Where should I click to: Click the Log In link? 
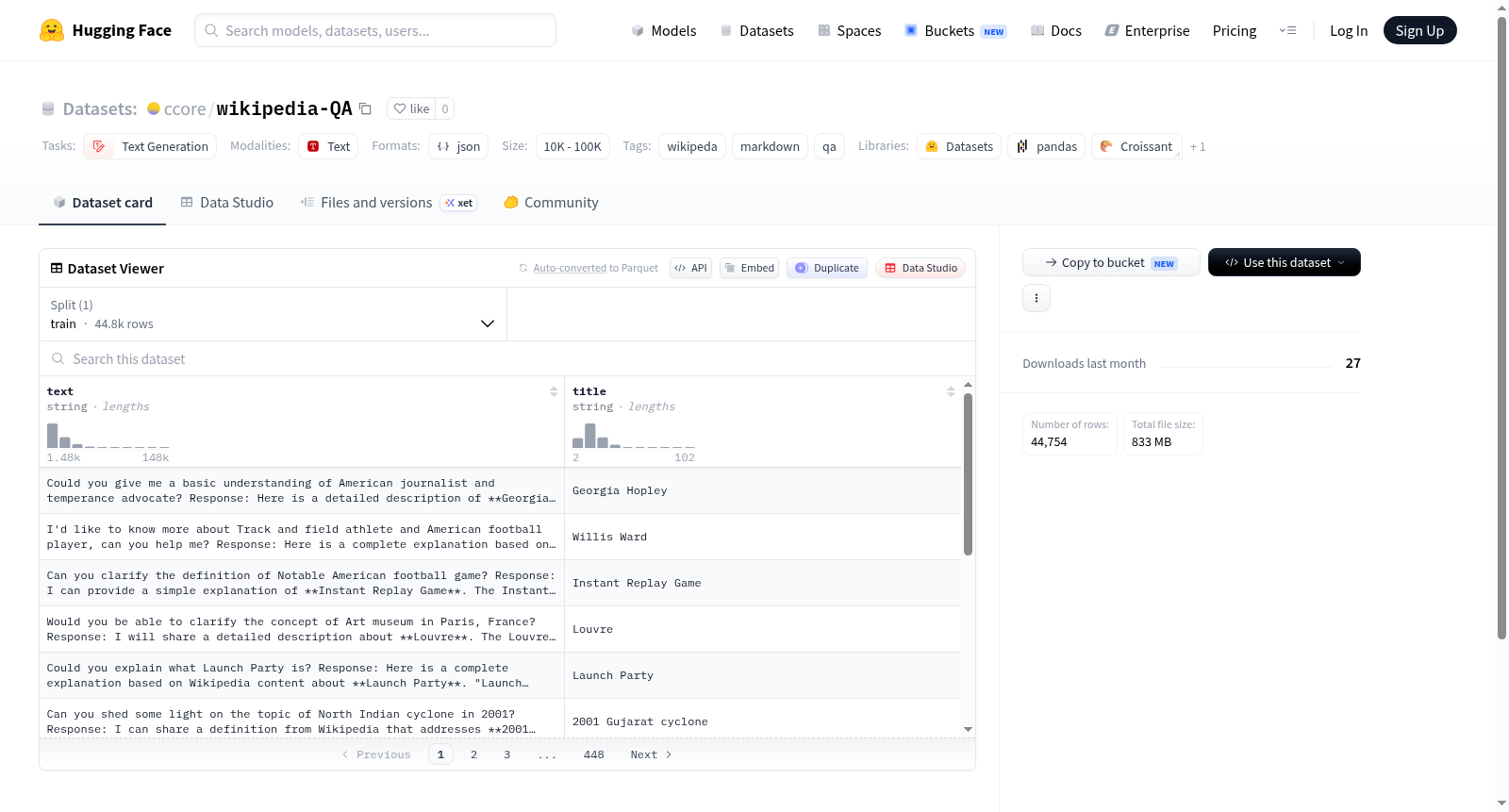pos(1349,30)
